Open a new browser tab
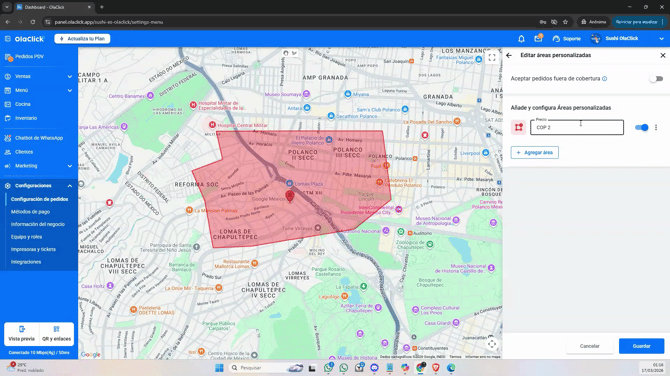 pos(102,7)
